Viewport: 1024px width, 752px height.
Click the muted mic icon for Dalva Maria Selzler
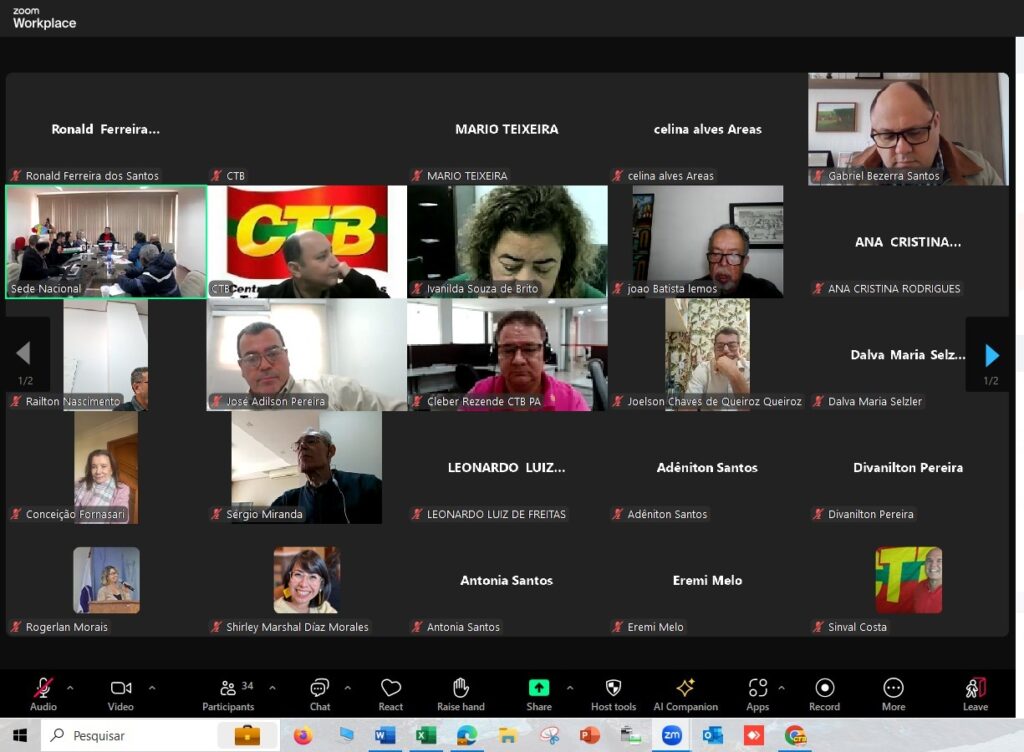pos(818,401)
